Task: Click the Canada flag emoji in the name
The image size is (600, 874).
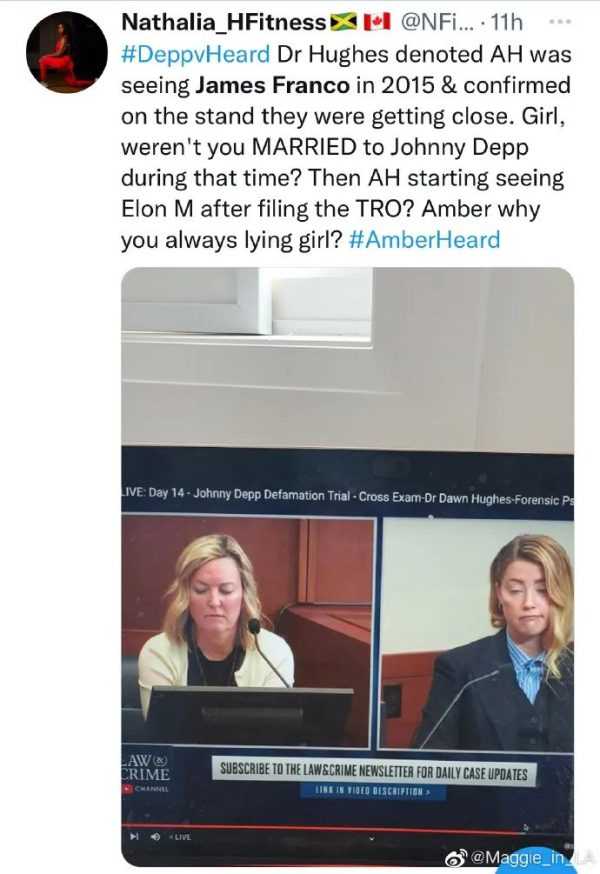Action: click(x=376, y=22)
